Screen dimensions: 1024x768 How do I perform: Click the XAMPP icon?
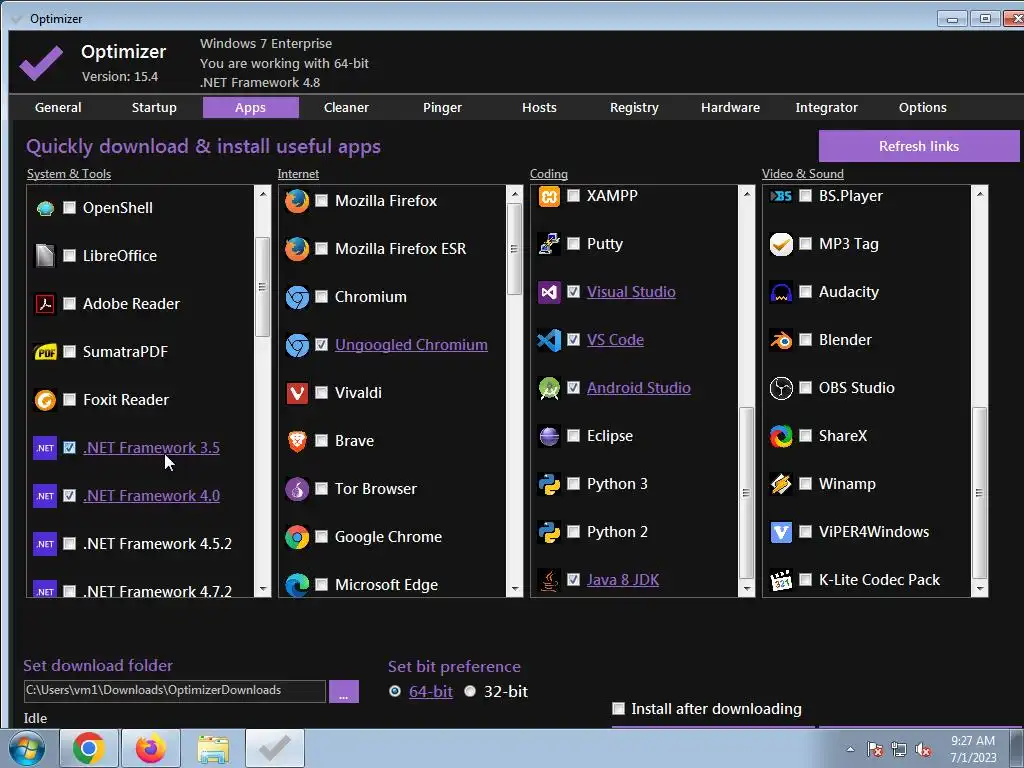point(549,196)
